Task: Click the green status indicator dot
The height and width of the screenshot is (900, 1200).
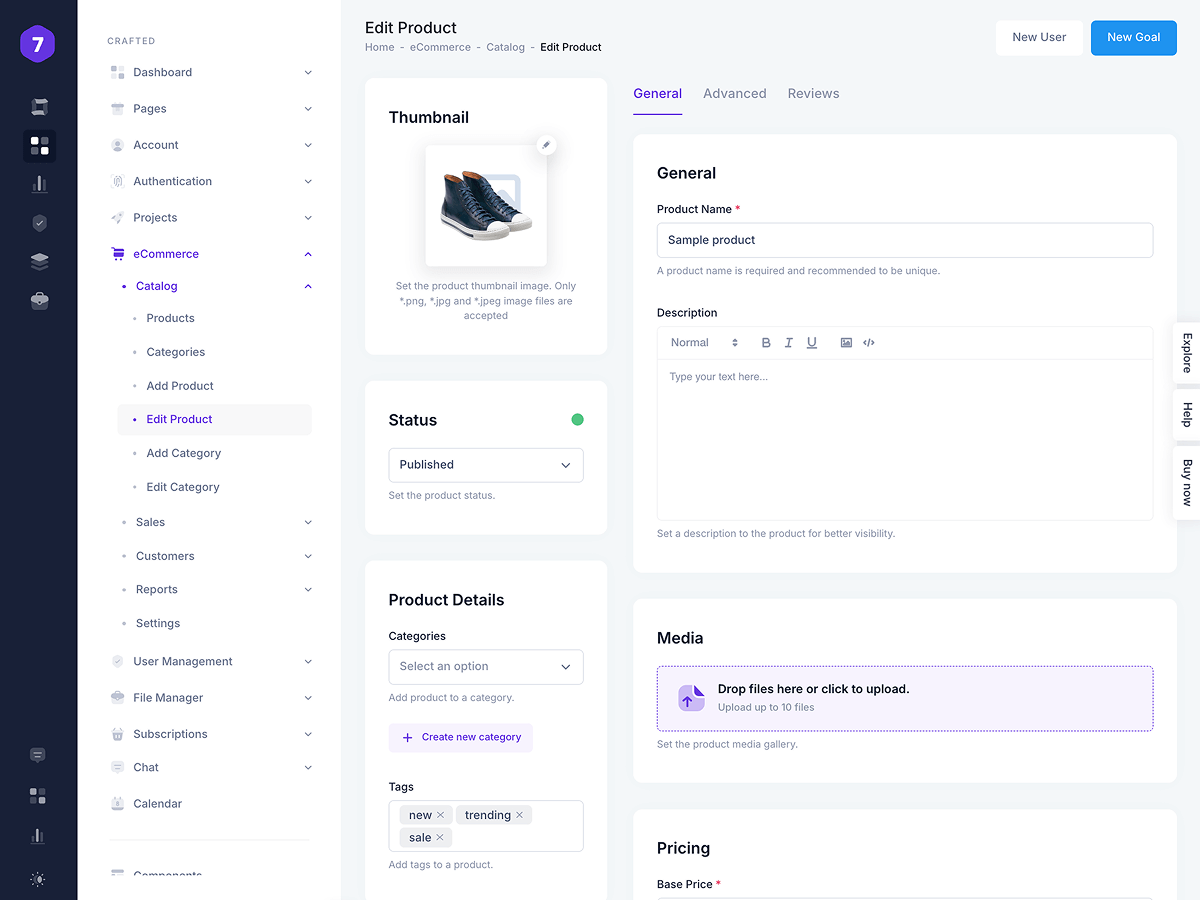Action: (x=577, y=420)
